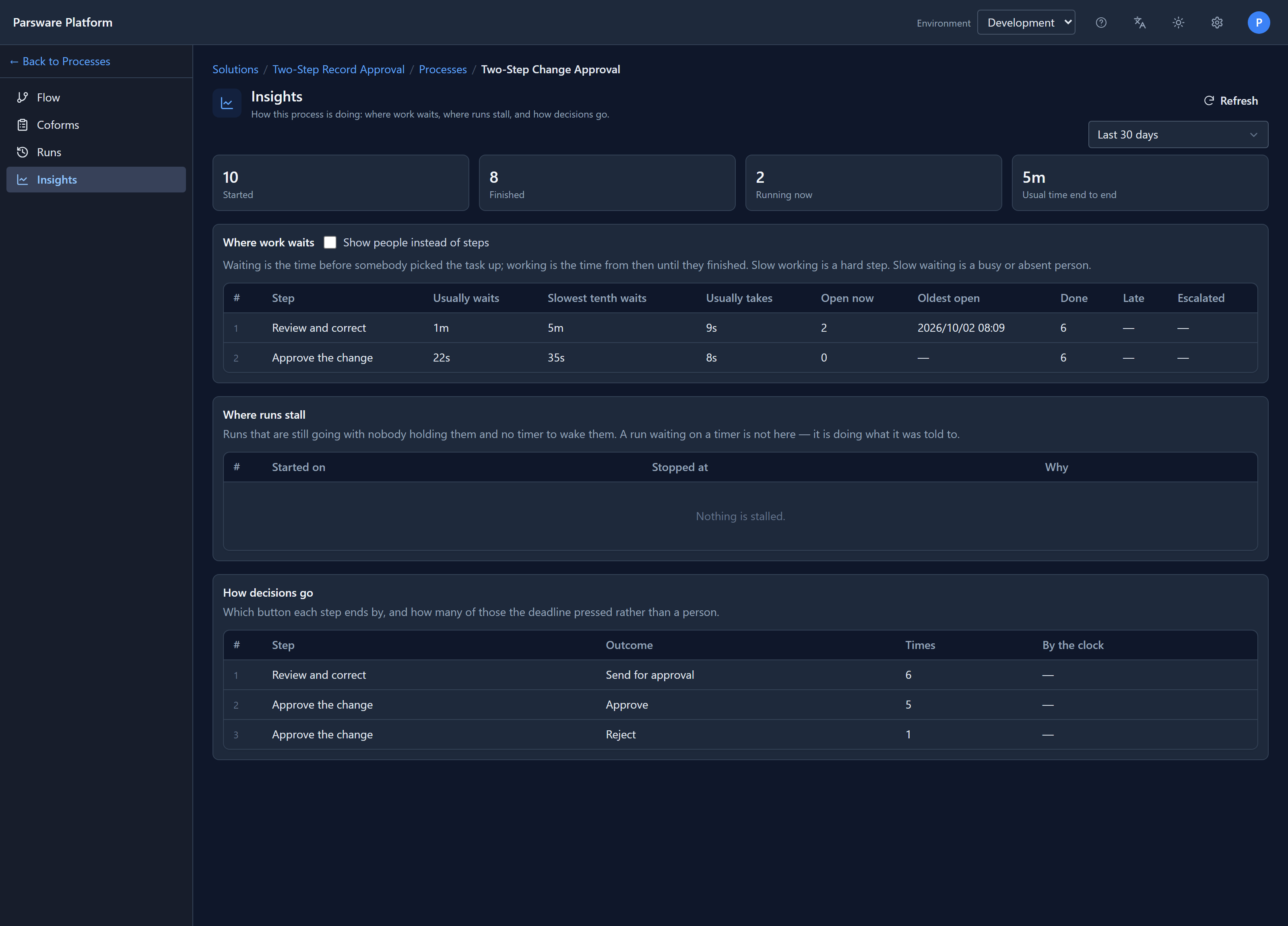The width and height of the screenshot is (1288, 926).
Task: Click the Usually waits column header
Action: (466, 298)
